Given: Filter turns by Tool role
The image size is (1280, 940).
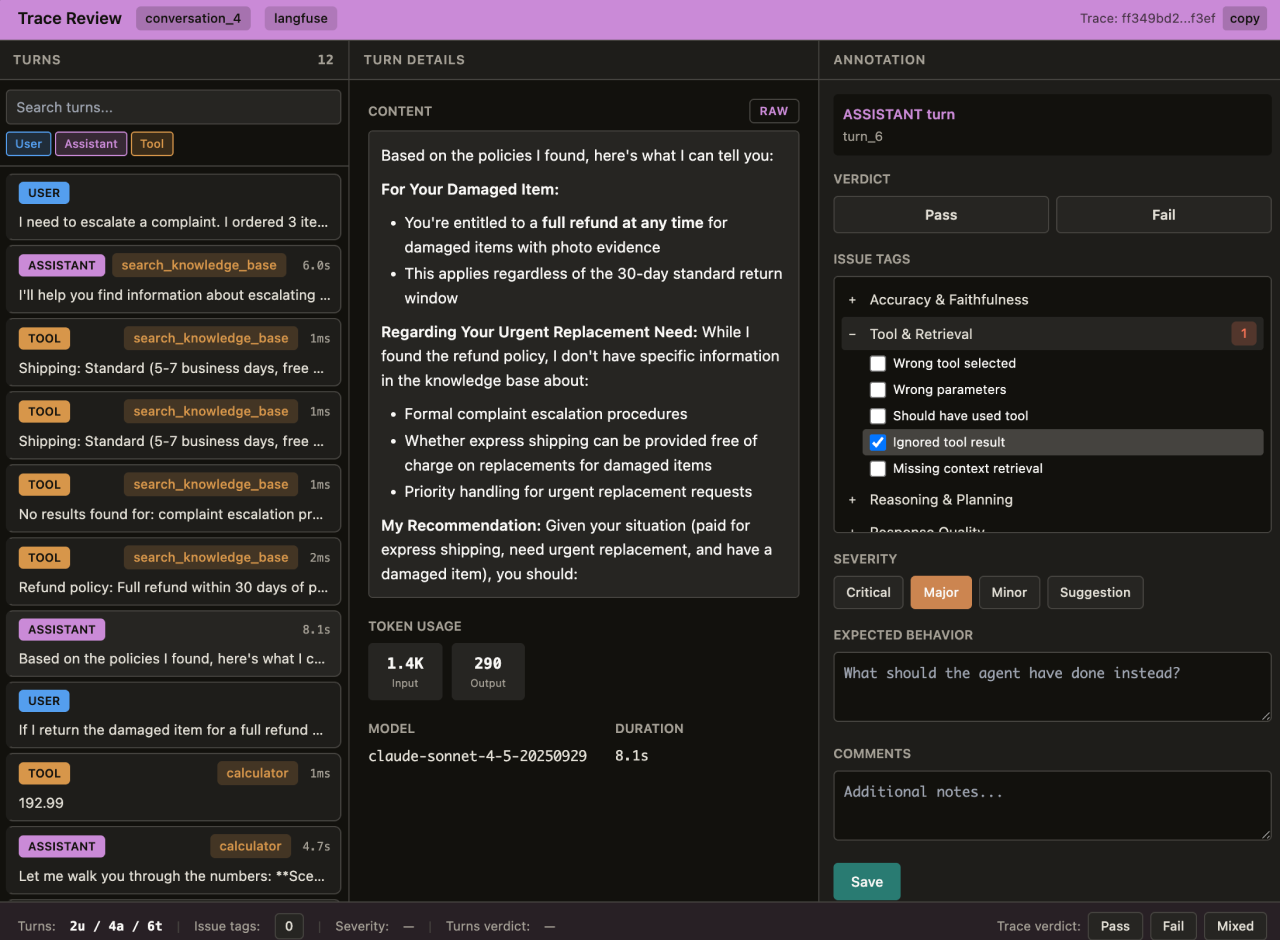Looking at the screenshot, I should click(x=152, y=144).
